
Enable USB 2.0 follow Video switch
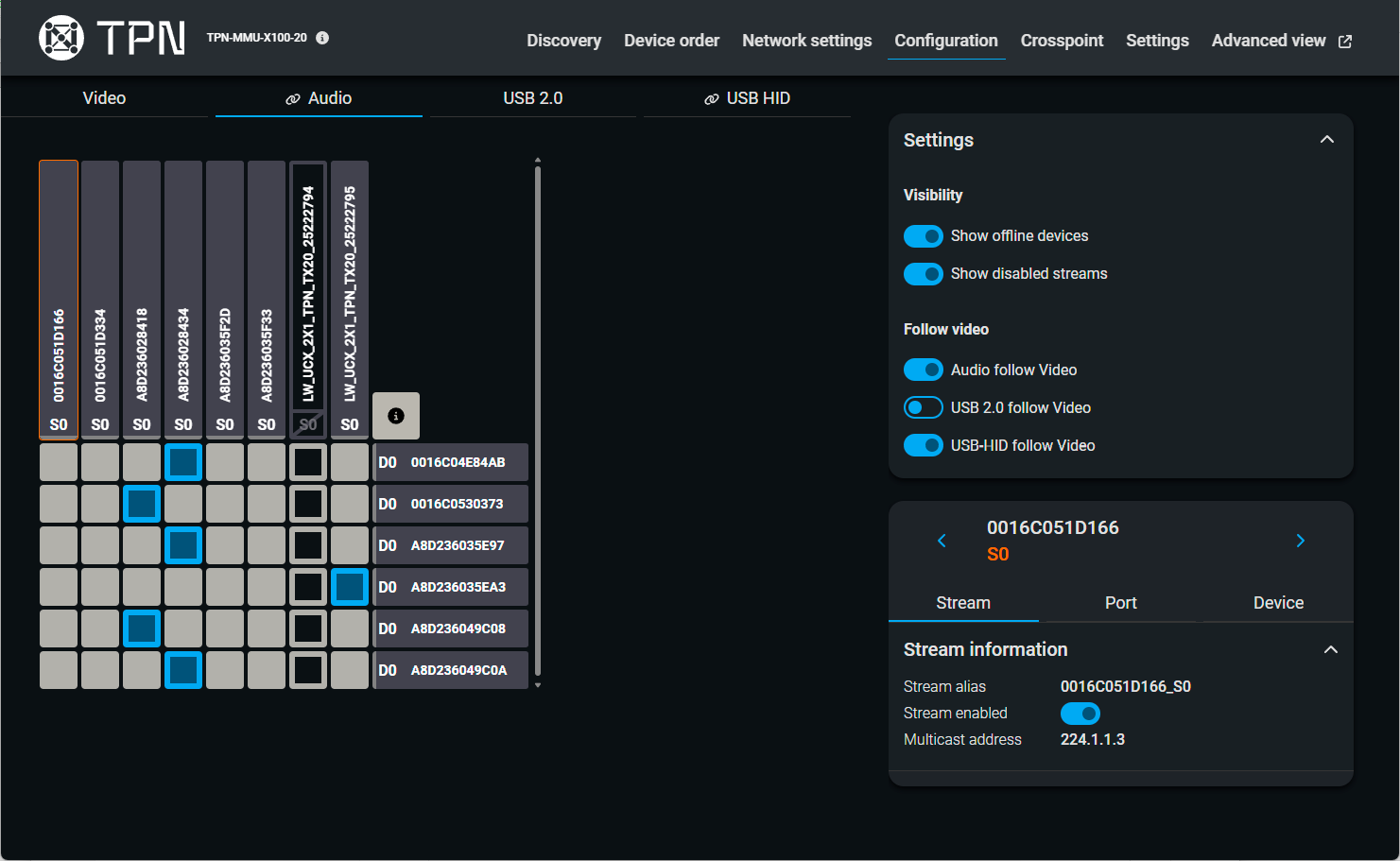click(x=923, y=407)
